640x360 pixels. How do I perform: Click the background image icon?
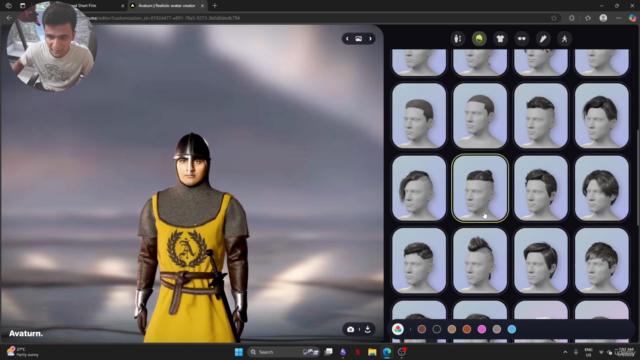(x=358, y=39)
